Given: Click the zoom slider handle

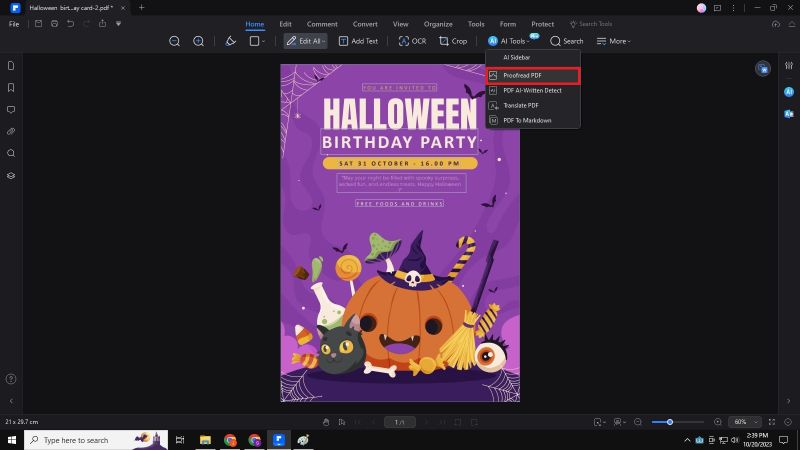Looking at the screenshot, I should point(670,422).
